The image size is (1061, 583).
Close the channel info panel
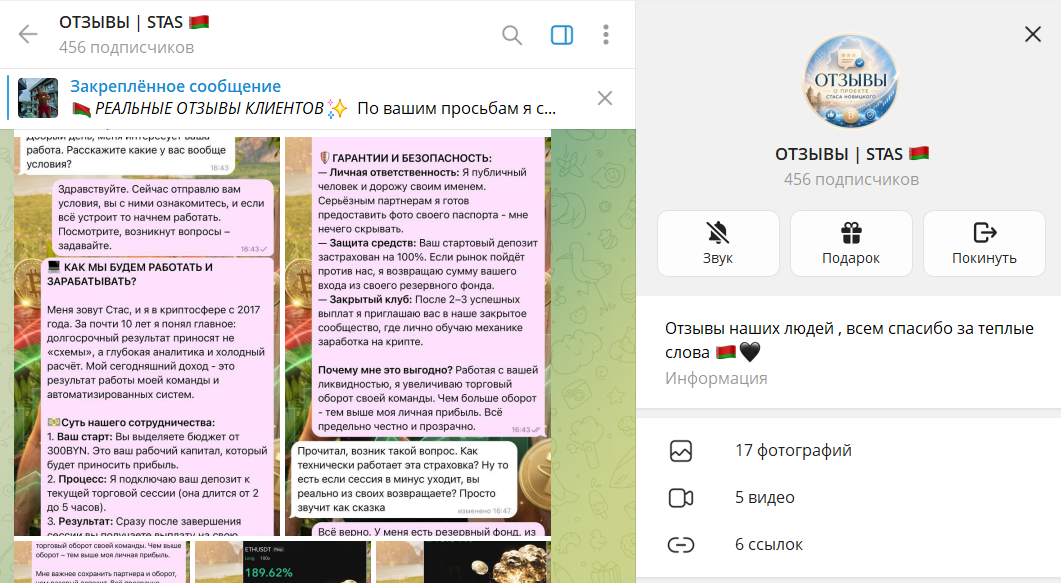pyautogui.click(x=1033, y=34)
